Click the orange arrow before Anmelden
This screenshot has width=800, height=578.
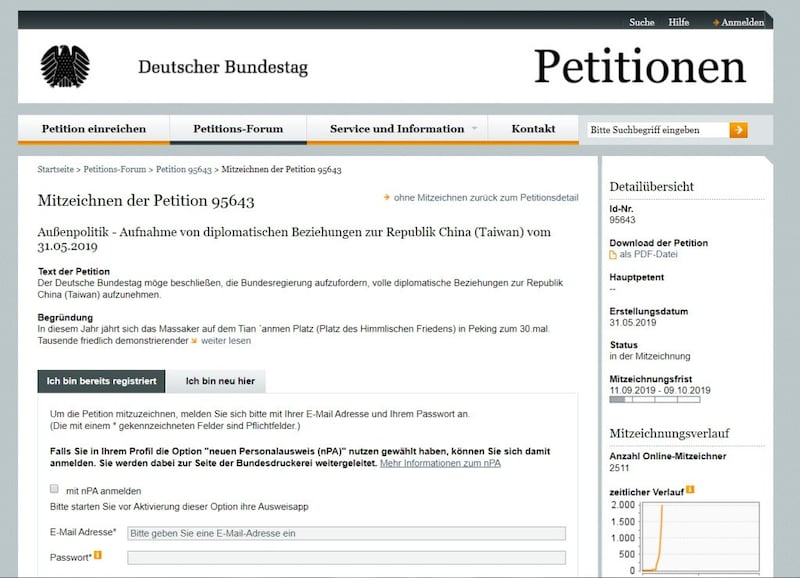tap(716, 22)
